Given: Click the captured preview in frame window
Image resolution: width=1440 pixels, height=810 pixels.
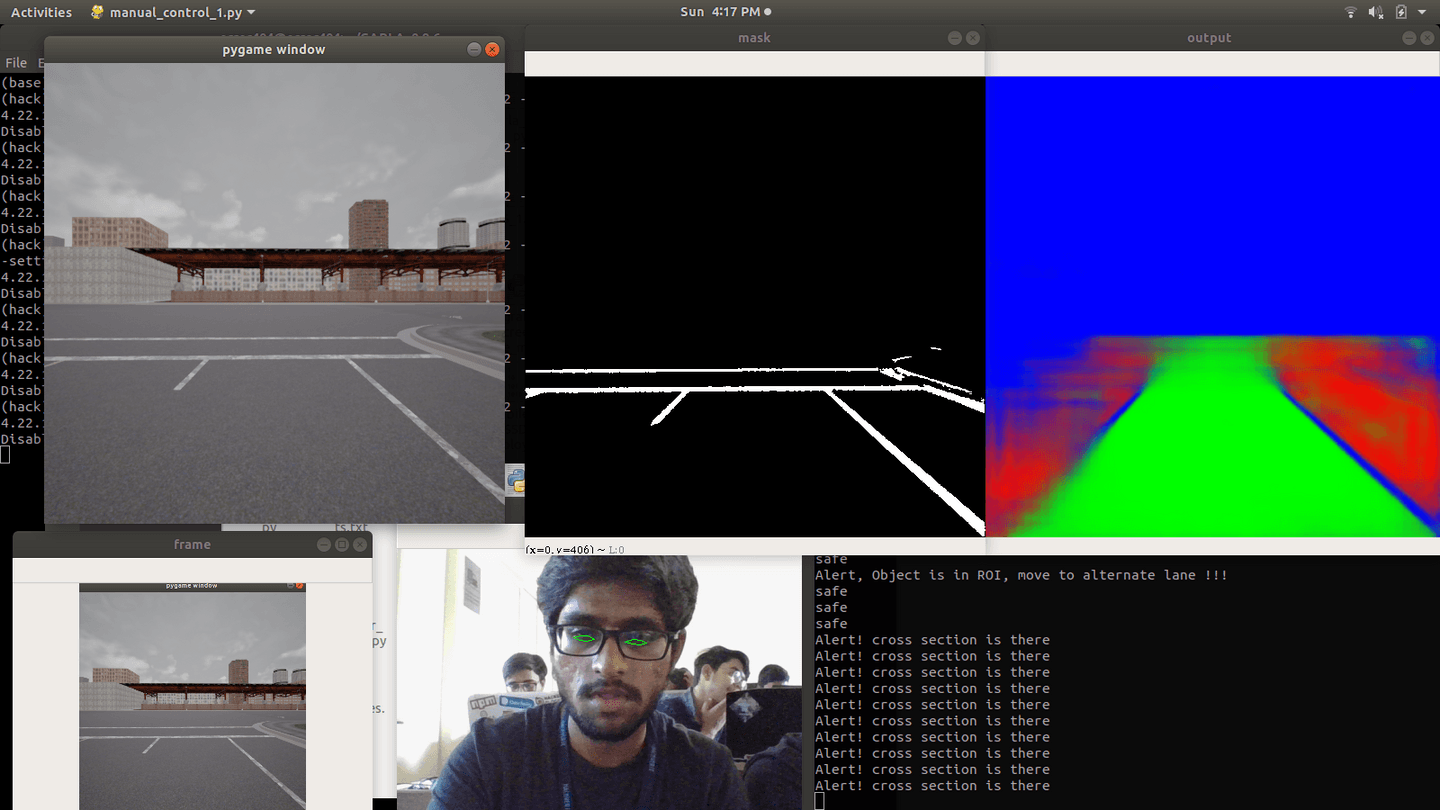Looking at the screenshot, I should tap(192, 696).
